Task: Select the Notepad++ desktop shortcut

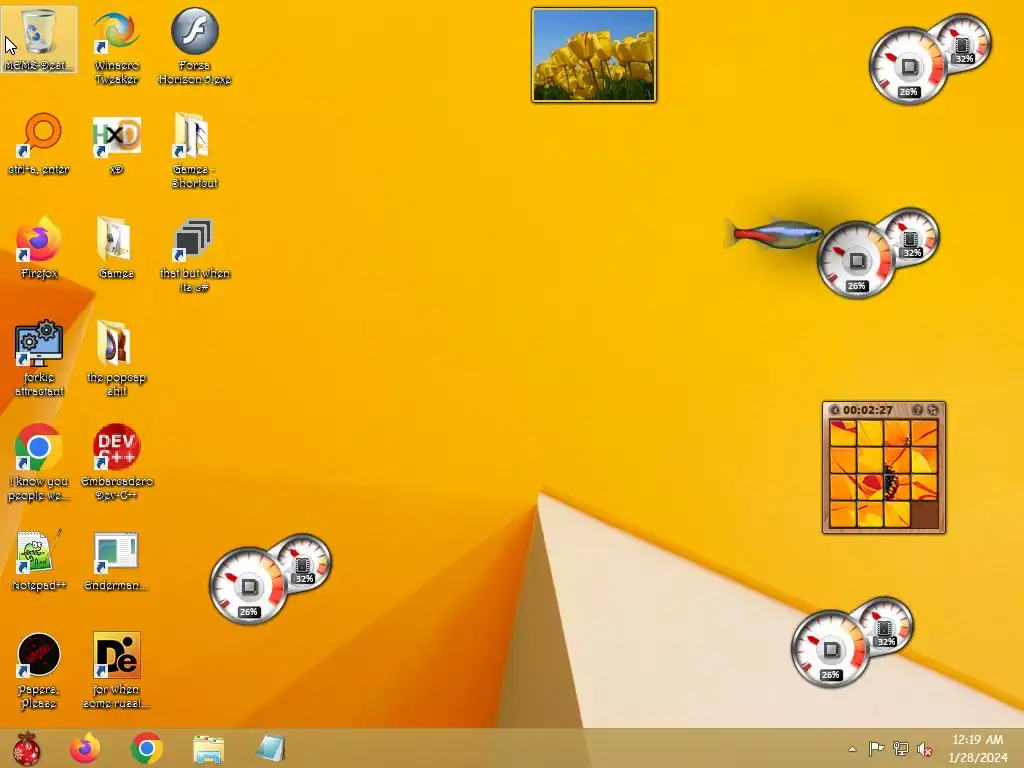Action: coord(39,560)
